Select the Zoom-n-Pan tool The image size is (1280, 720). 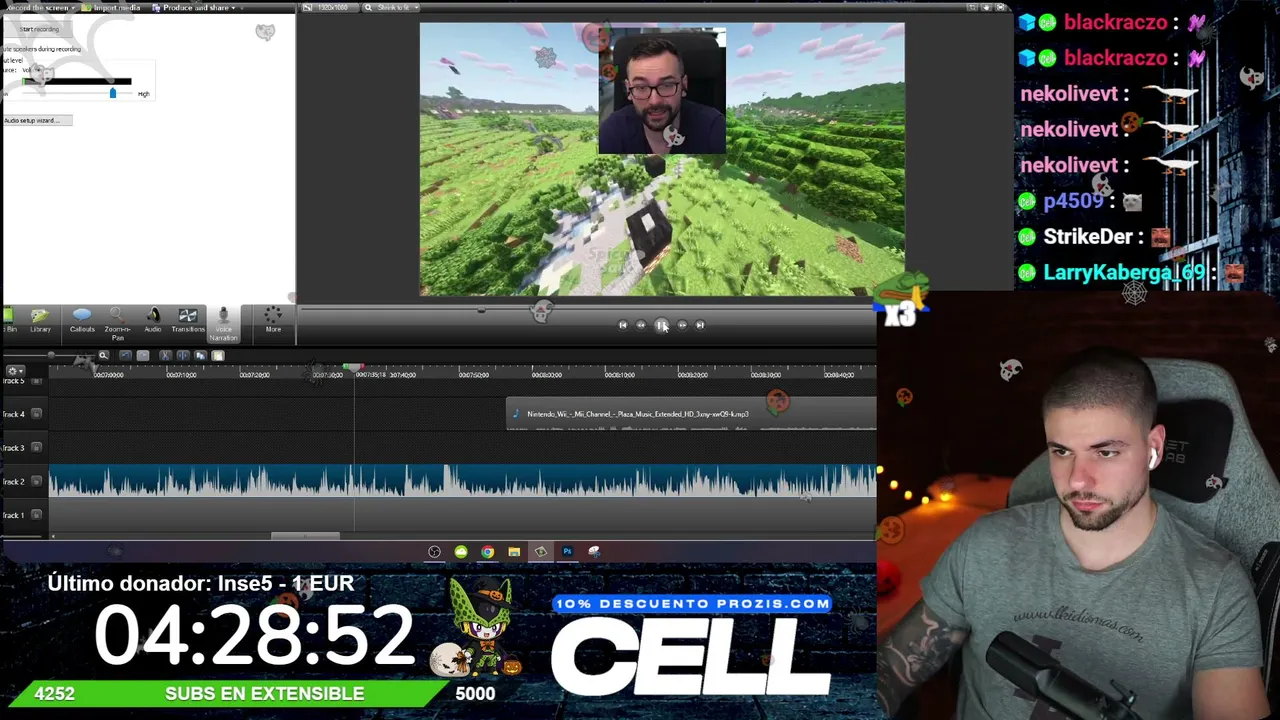[117, 323]
